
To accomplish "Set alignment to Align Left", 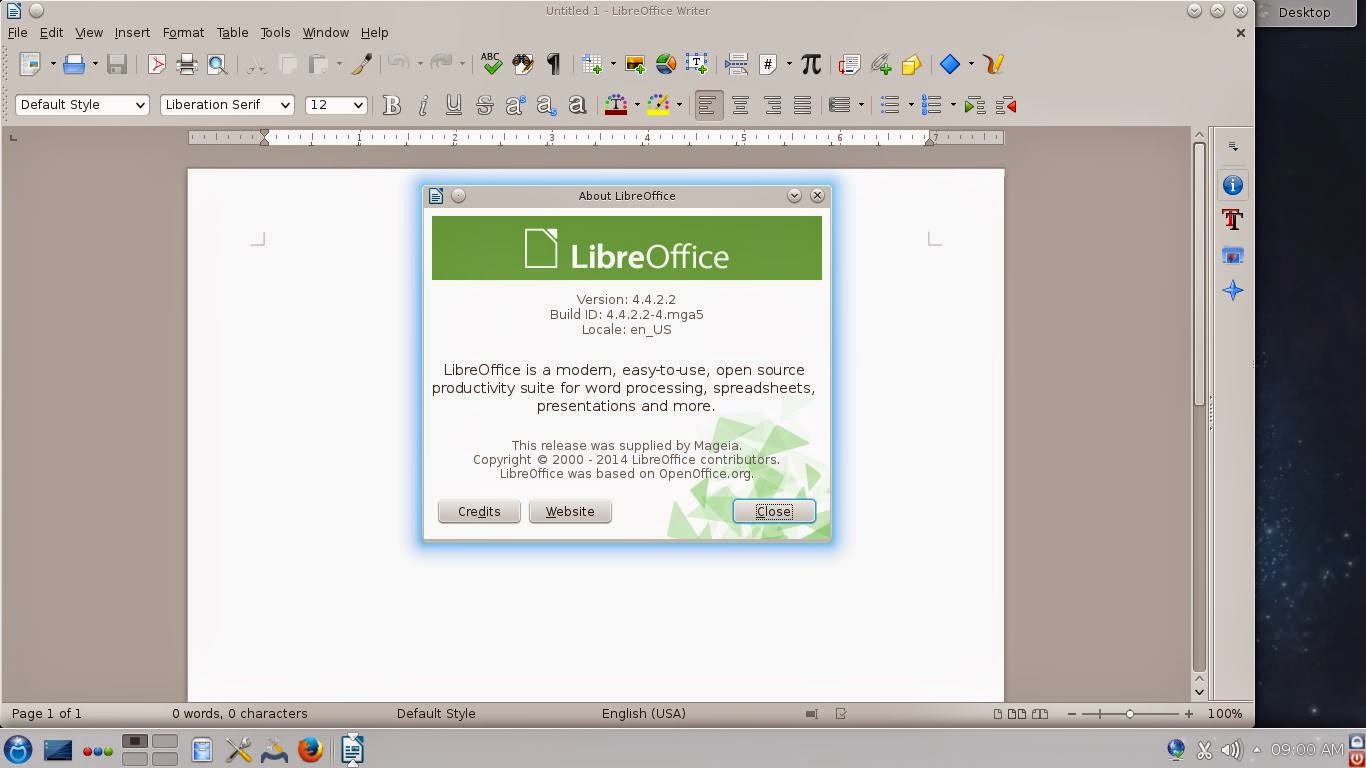I will pos(709,105).
